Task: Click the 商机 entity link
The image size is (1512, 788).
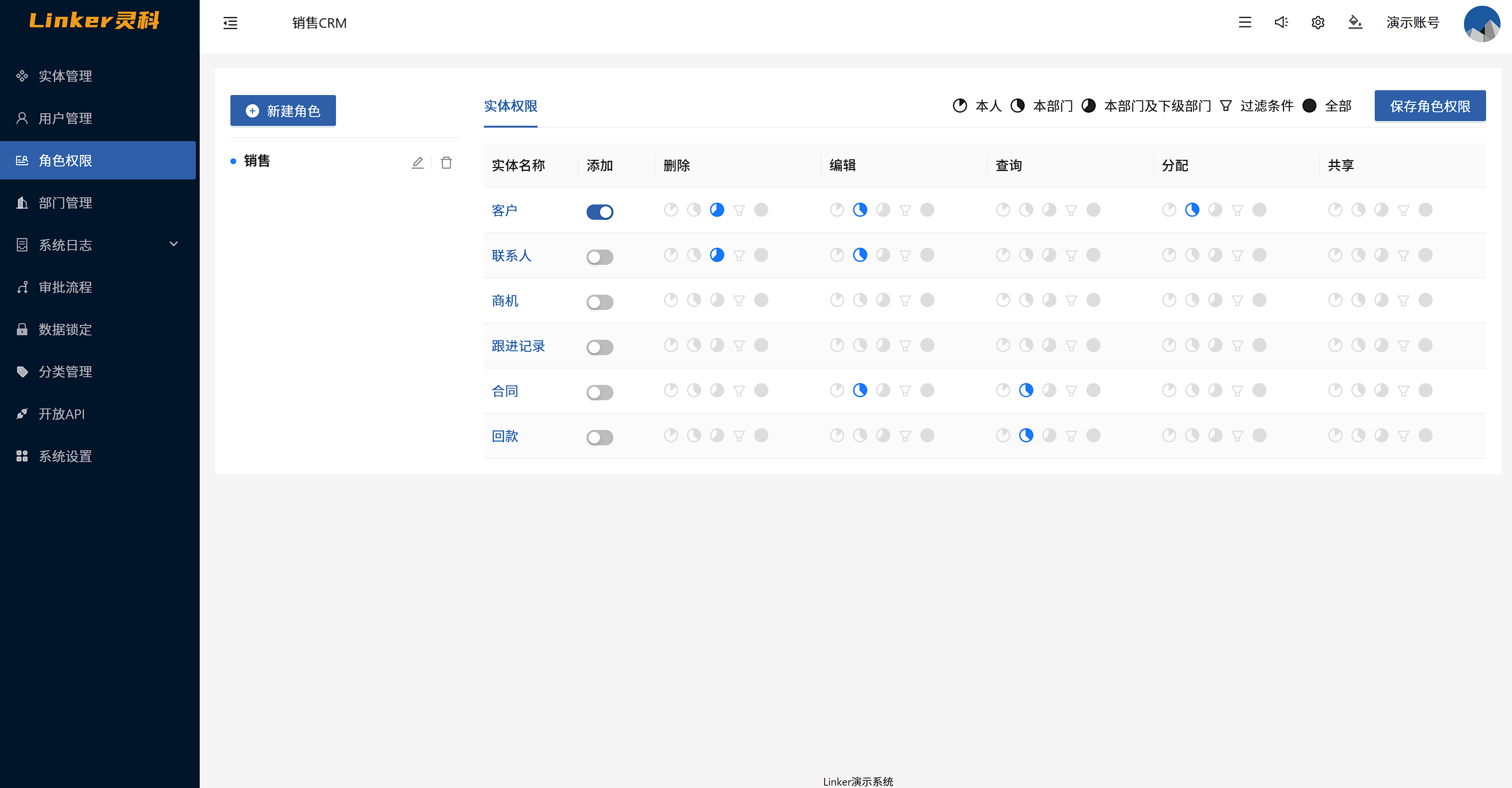Action: [504, 300]
